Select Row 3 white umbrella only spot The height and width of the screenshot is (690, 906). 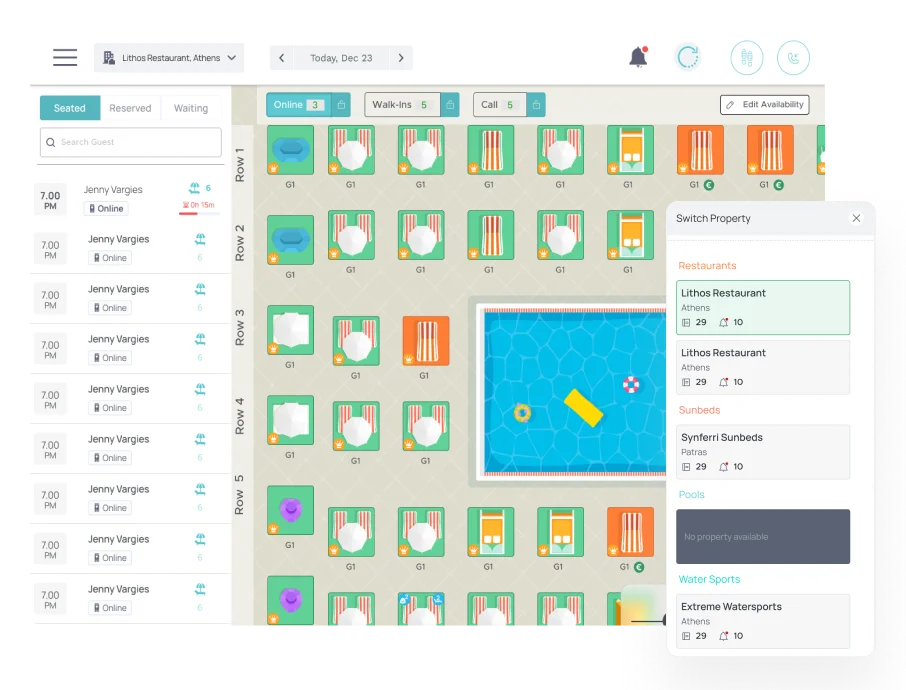point(290,330)
